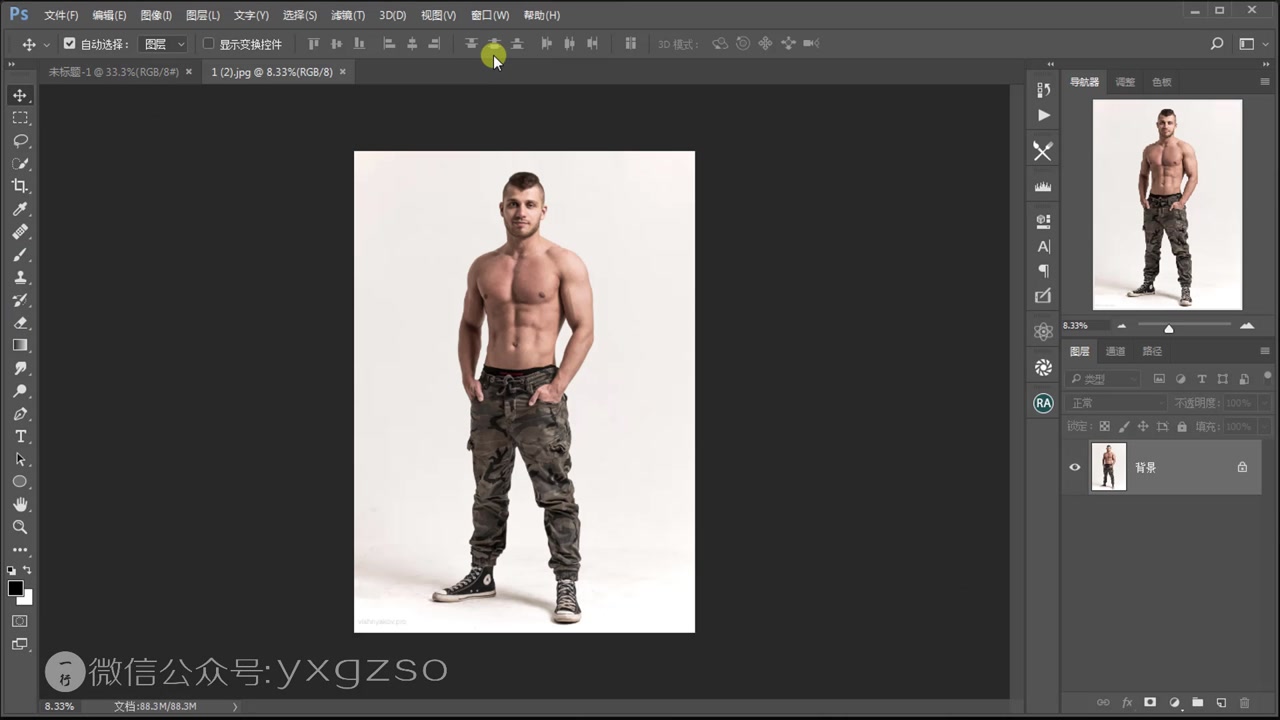The height and width of the screenshot is (720, 1280).
Task: Select the Quick Selection tool
Action: tap(20, 163)
